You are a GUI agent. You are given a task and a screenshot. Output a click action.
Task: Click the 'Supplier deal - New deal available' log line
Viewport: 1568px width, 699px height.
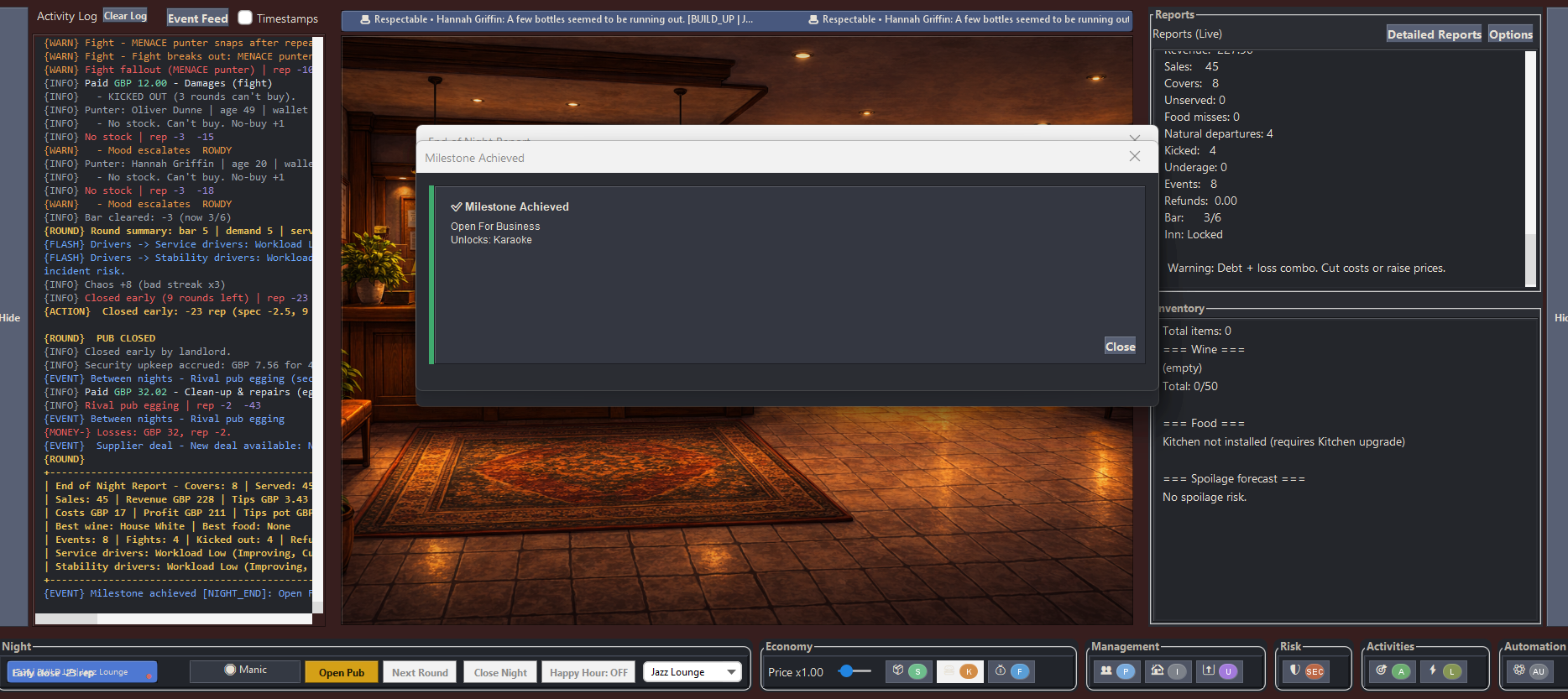(178, 446)
